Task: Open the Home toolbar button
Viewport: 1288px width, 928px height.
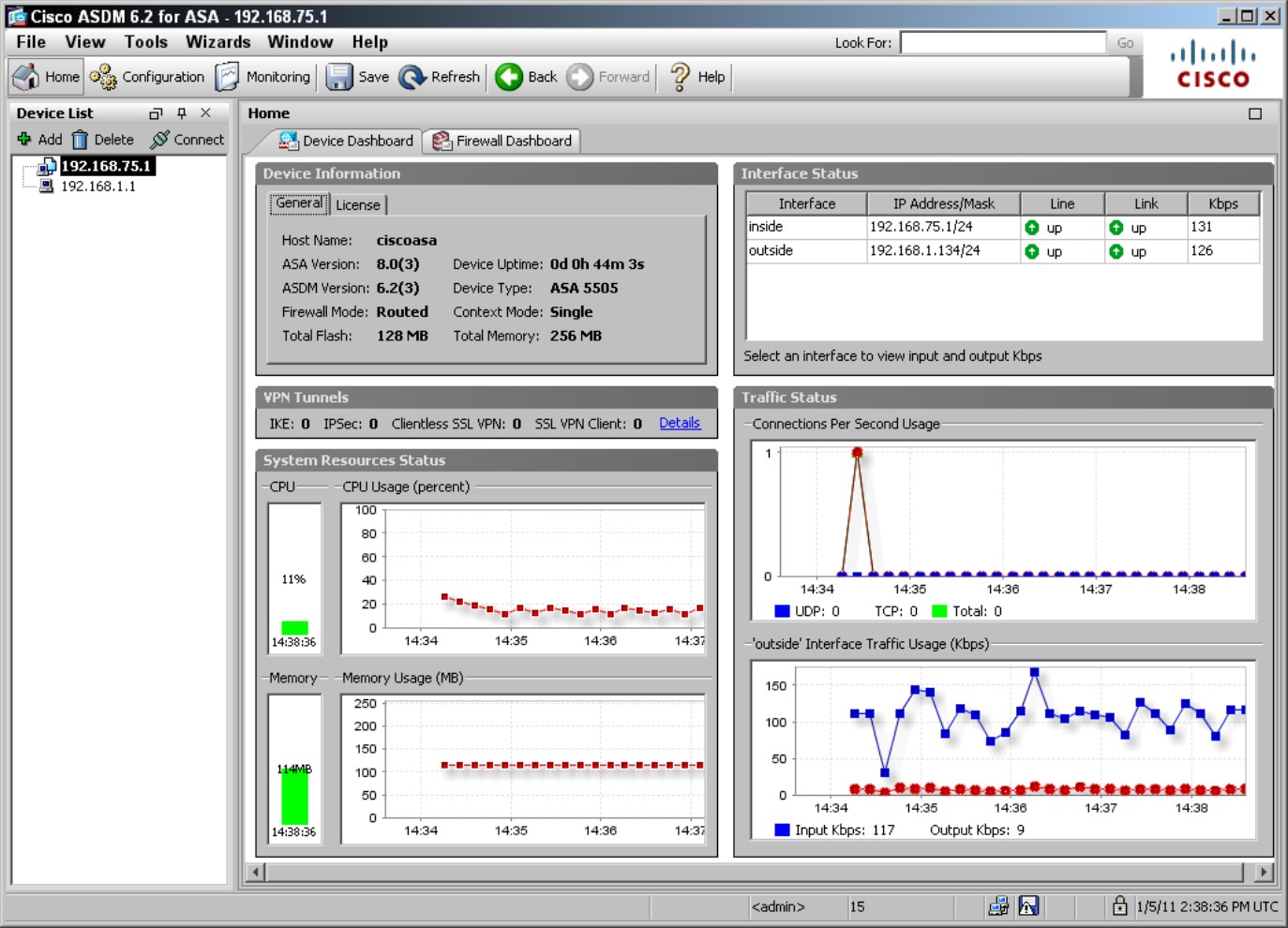Action: [x=47, y=77]
